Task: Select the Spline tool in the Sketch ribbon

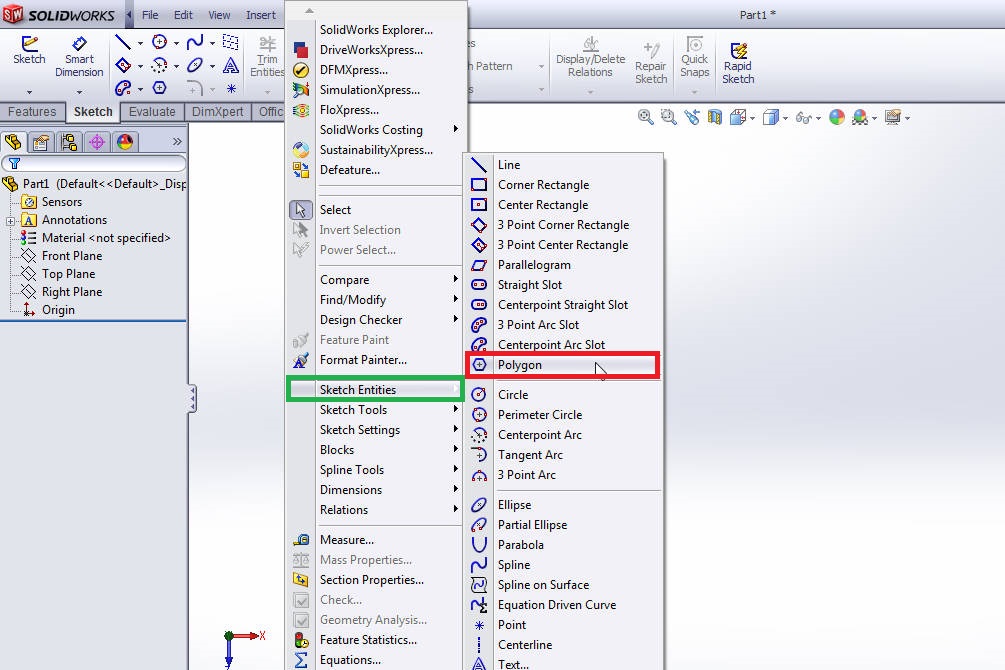Action: (195, 42)
